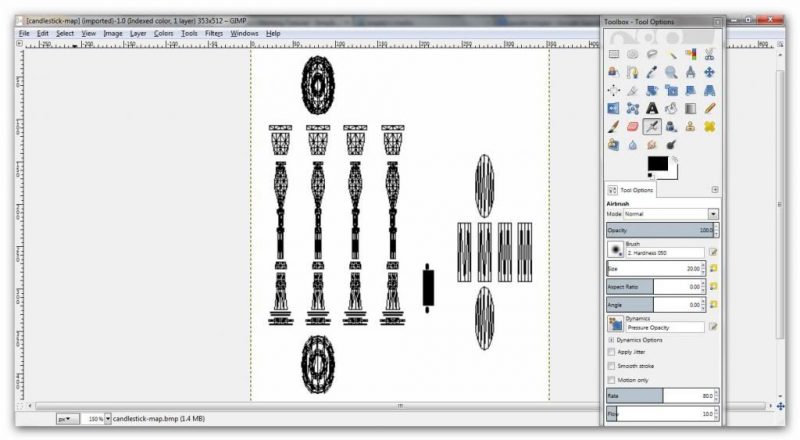The image size is (800, 440).
Task: Tick the Motion only checkbox
Action: coord(612,380)
